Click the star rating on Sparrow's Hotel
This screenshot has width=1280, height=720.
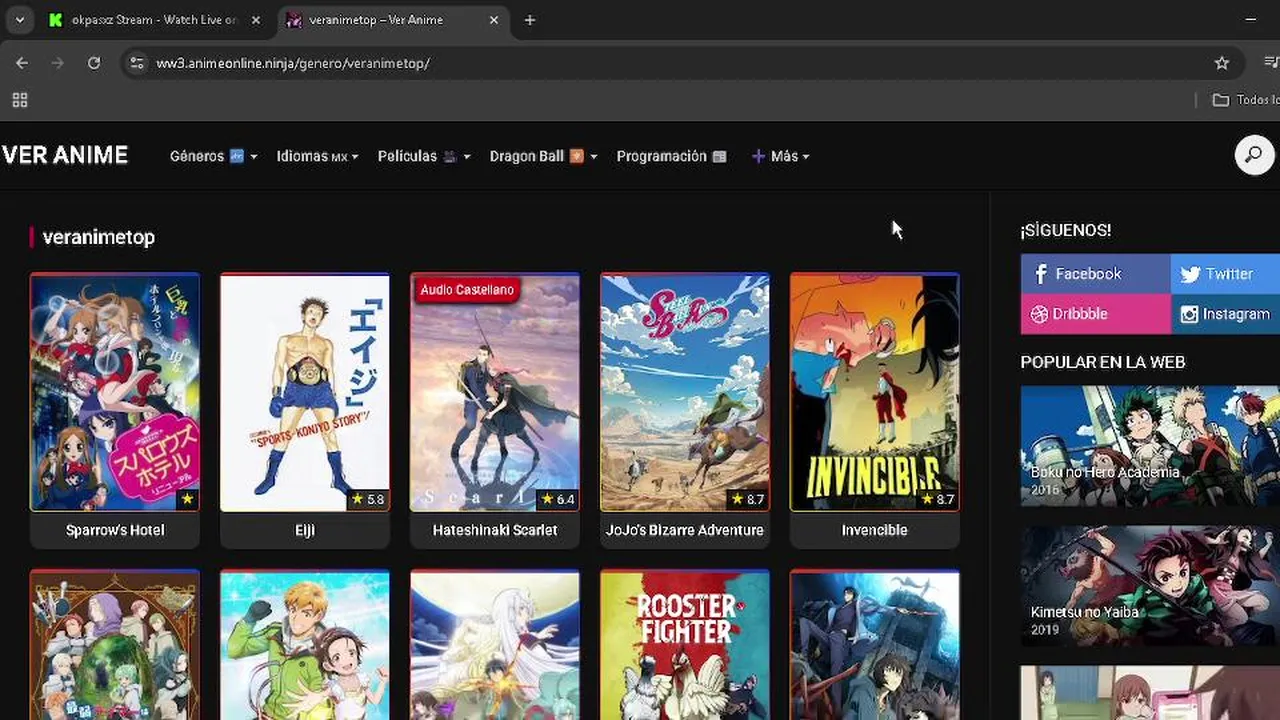tap(187, 499)
